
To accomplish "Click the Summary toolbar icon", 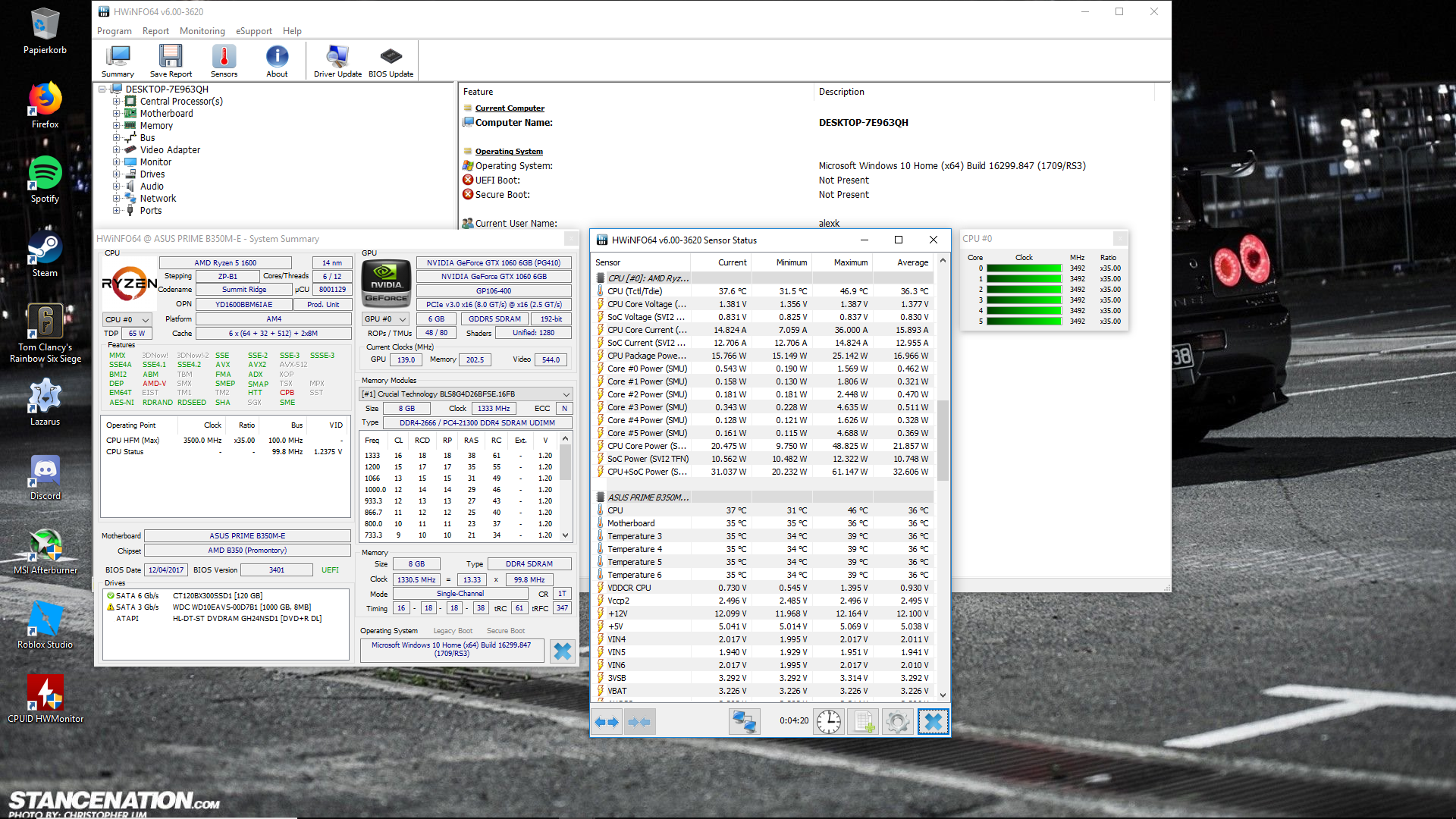I will click(x=118, y=60).
